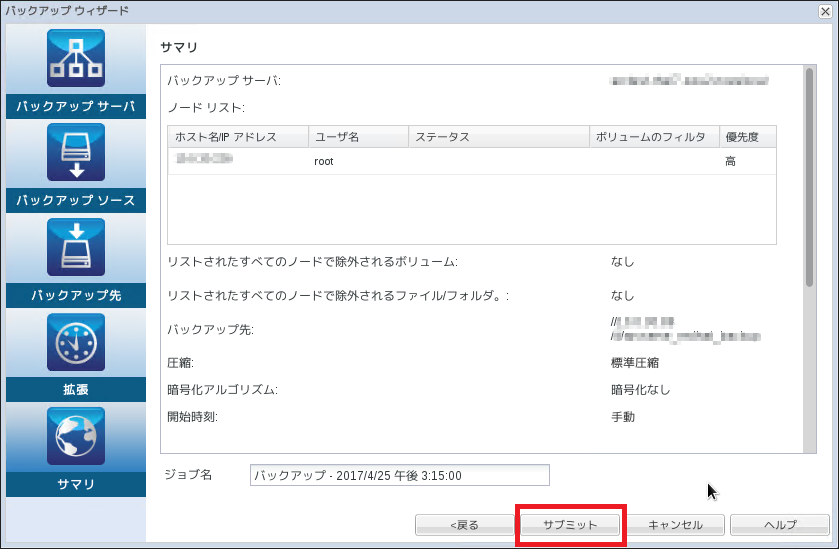This screenshot has width=839, height=549.
Task: Sort by ホスト名/IP アドレス column header
Action: pos(238,137)
